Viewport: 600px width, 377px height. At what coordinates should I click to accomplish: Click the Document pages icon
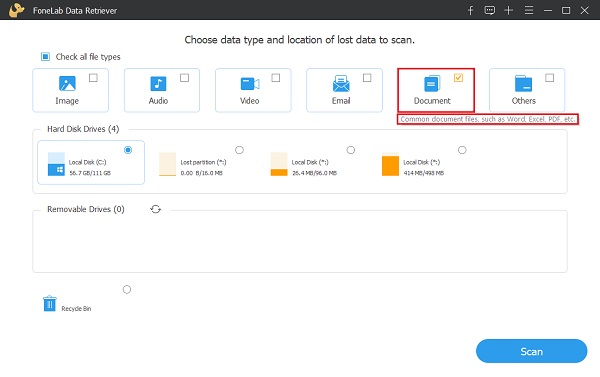point(432,83)
